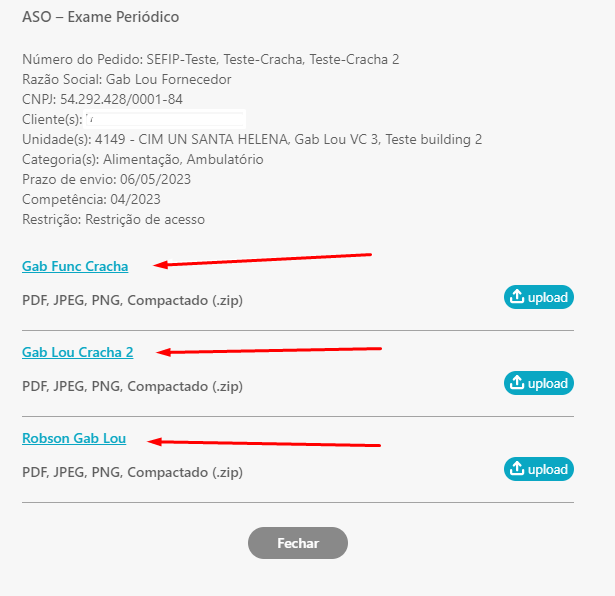Click the Categoria(s) Alimentação, Ambulatório line

click(143, 159)
